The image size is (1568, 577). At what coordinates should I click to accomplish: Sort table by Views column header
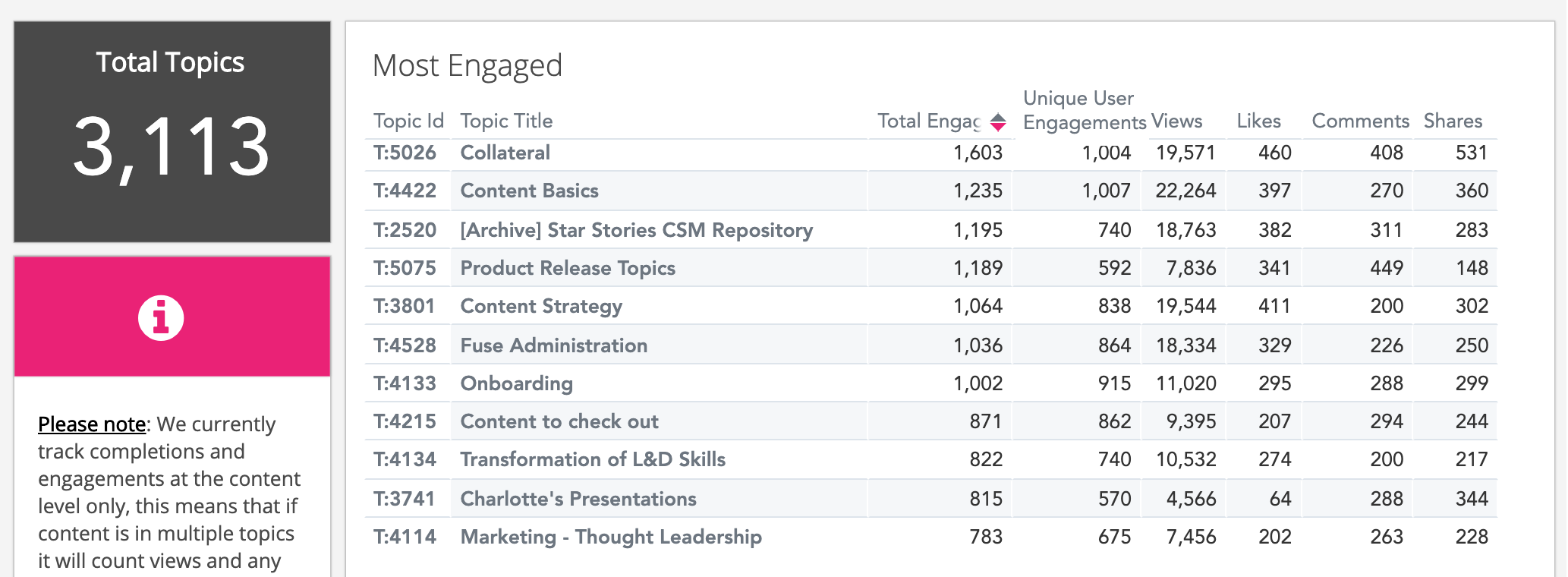(1176, 121)
